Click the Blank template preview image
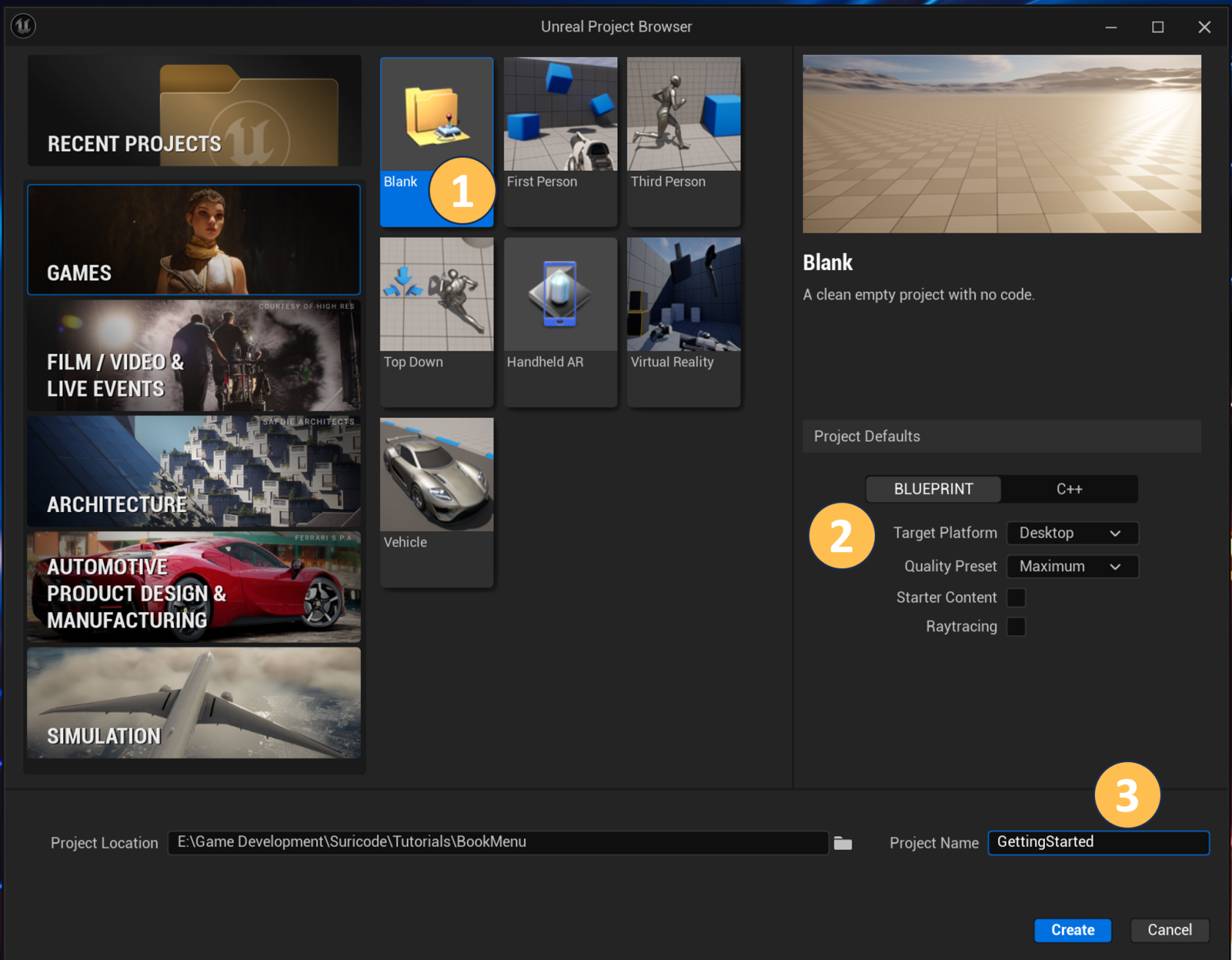Viewport: 1232px width, 960px height. point(1002,144)
